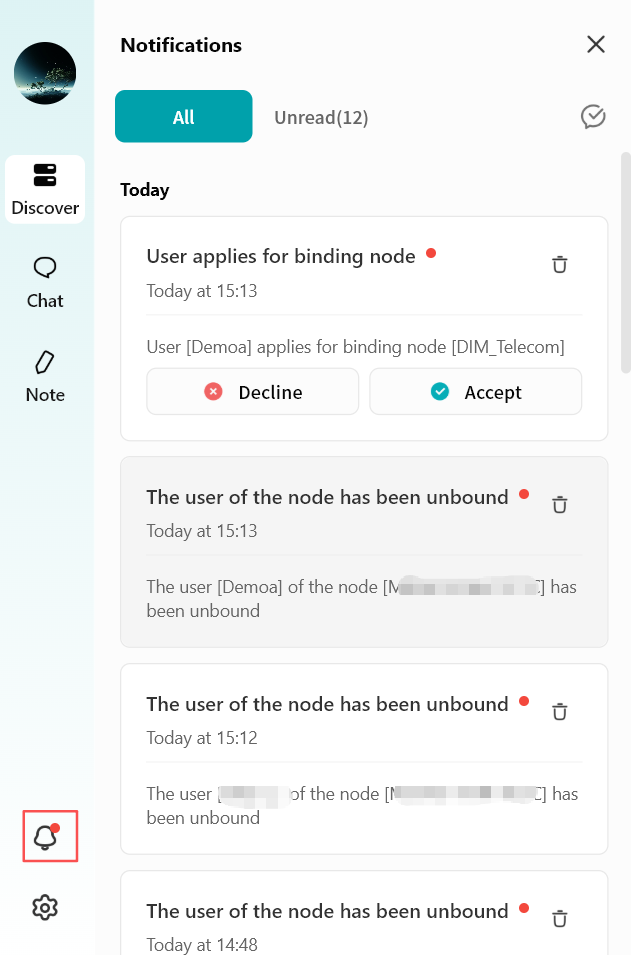Viewport: 631px width, 955px height.
Task: Click the user profile avatar
Action: [x=45, y=73]
